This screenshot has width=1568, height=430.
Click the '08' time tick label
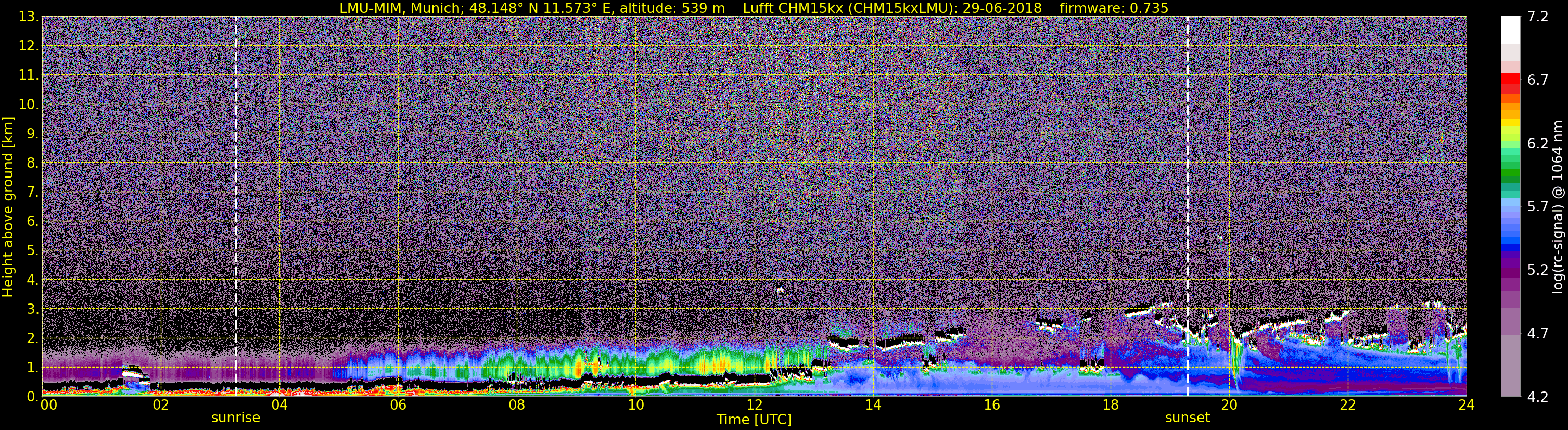click(517, 405)
